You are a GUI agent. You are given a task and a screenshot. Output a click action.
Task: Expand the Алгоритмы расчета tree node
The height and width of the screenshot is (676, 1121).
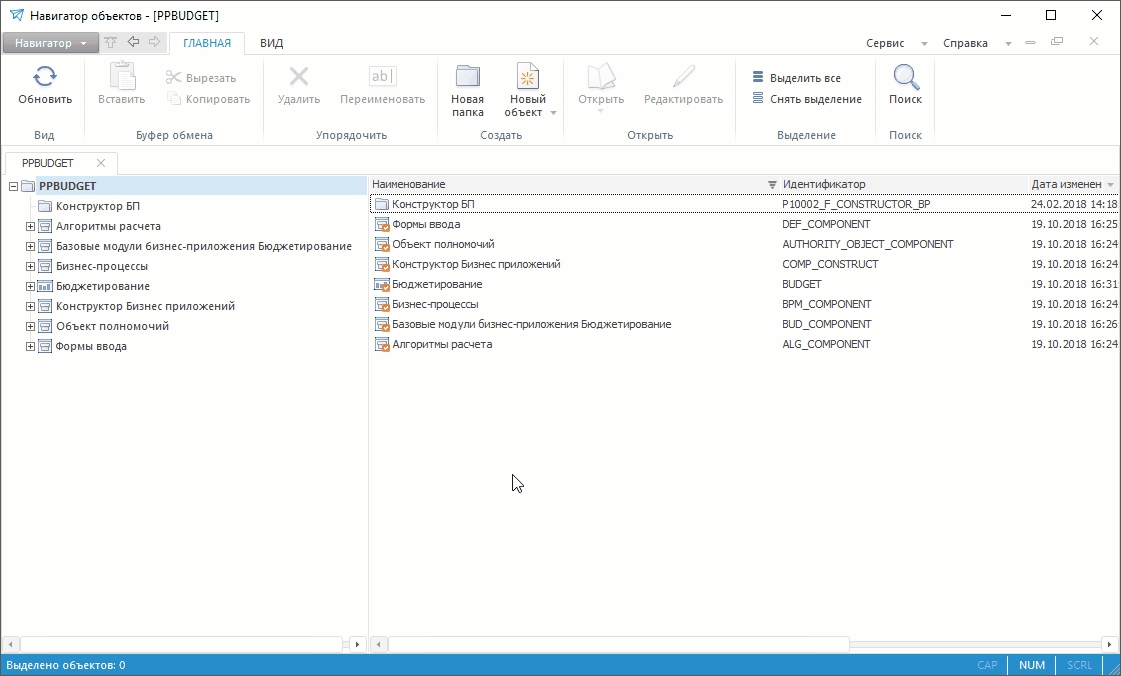(30, 226)
